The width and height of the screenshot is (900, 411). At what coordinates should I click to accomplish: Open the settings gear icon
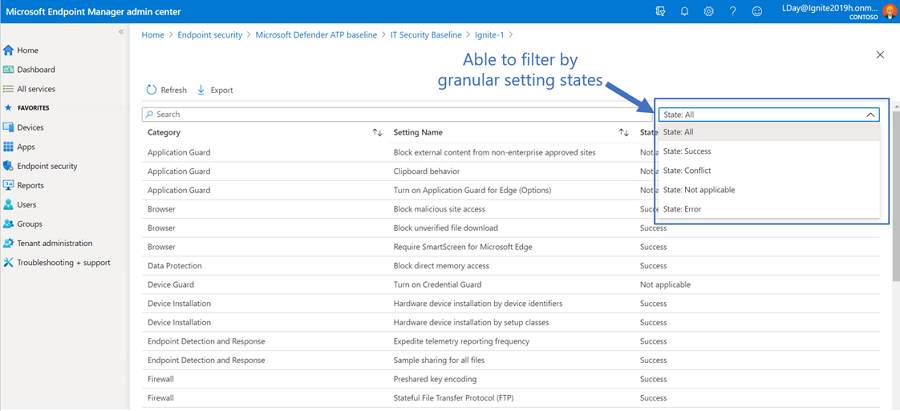709,11
